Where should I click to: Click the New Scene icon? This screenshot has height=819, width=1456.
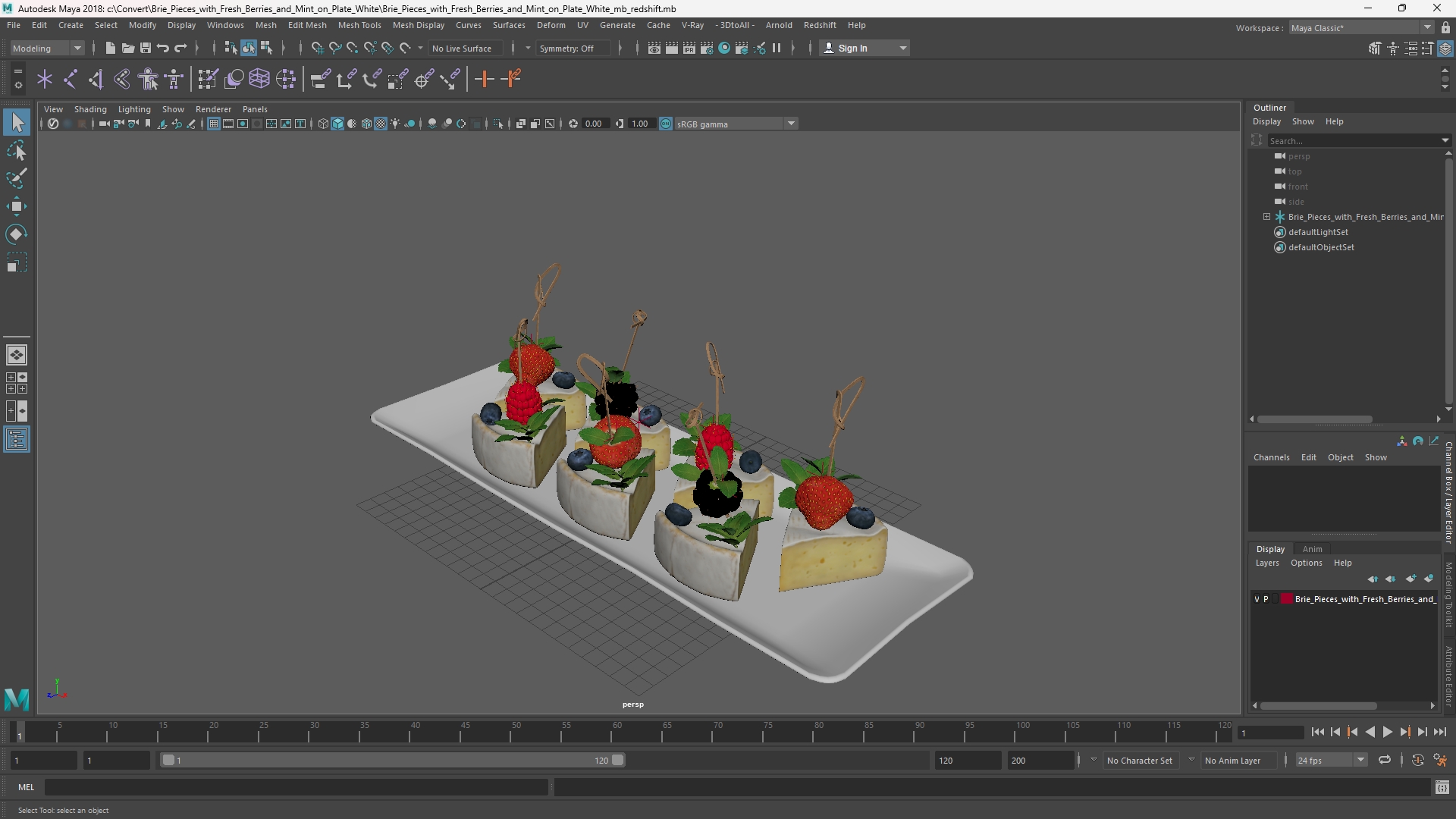pos(110,48)
